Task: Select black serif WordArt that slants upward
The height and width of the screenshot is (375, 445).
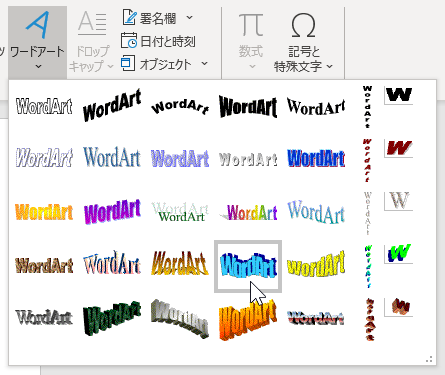Action: point(316,107)
